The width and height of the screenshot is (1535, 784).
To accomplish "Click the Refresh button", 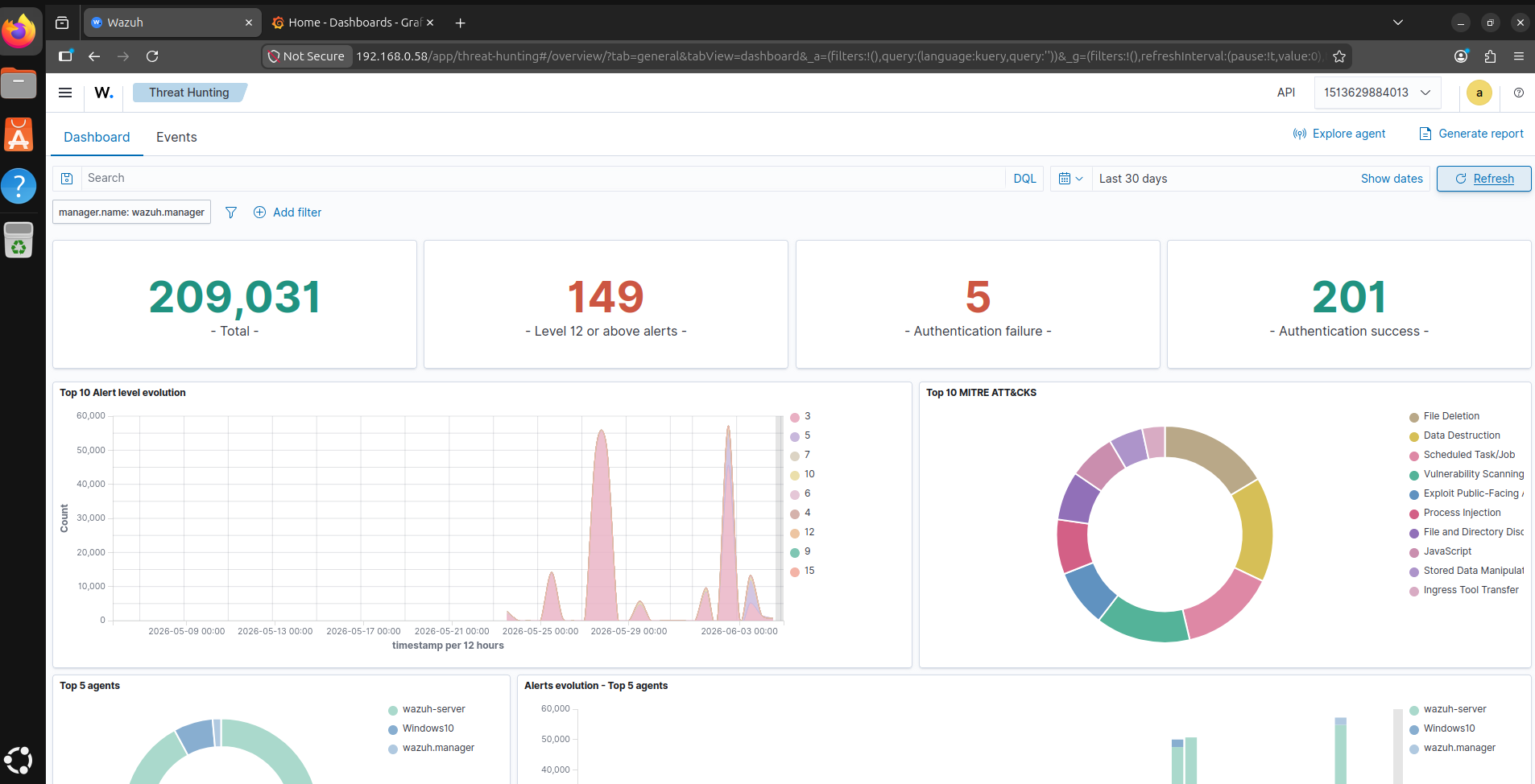I will pyautogui.click(x=1484, y=179).
